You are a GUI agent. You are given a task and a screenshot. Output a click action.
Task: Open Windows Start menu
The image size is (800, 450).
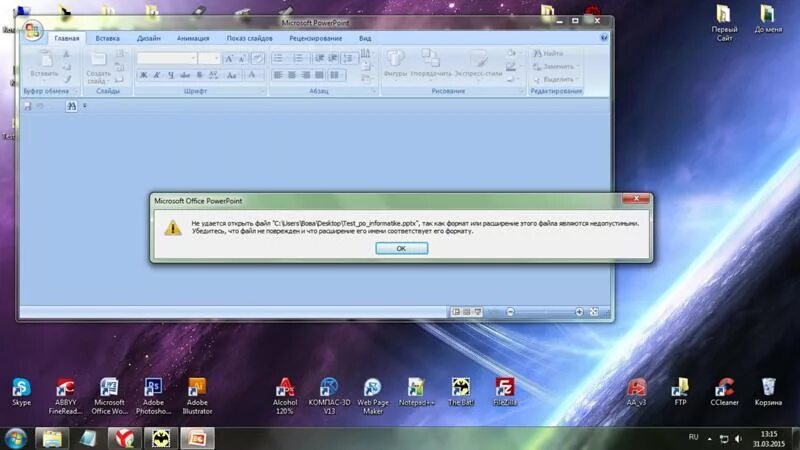coord(15,439)
